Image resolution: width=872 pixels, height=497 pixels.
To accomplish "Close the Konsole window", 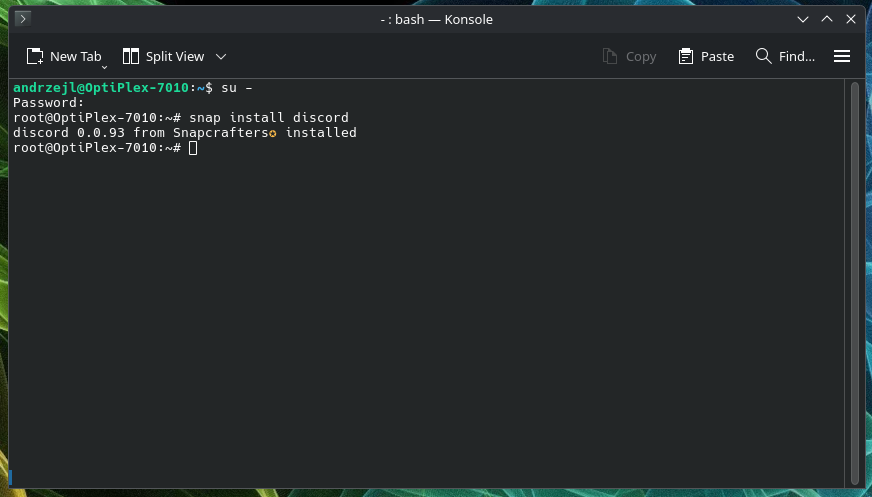I will 851,19.
